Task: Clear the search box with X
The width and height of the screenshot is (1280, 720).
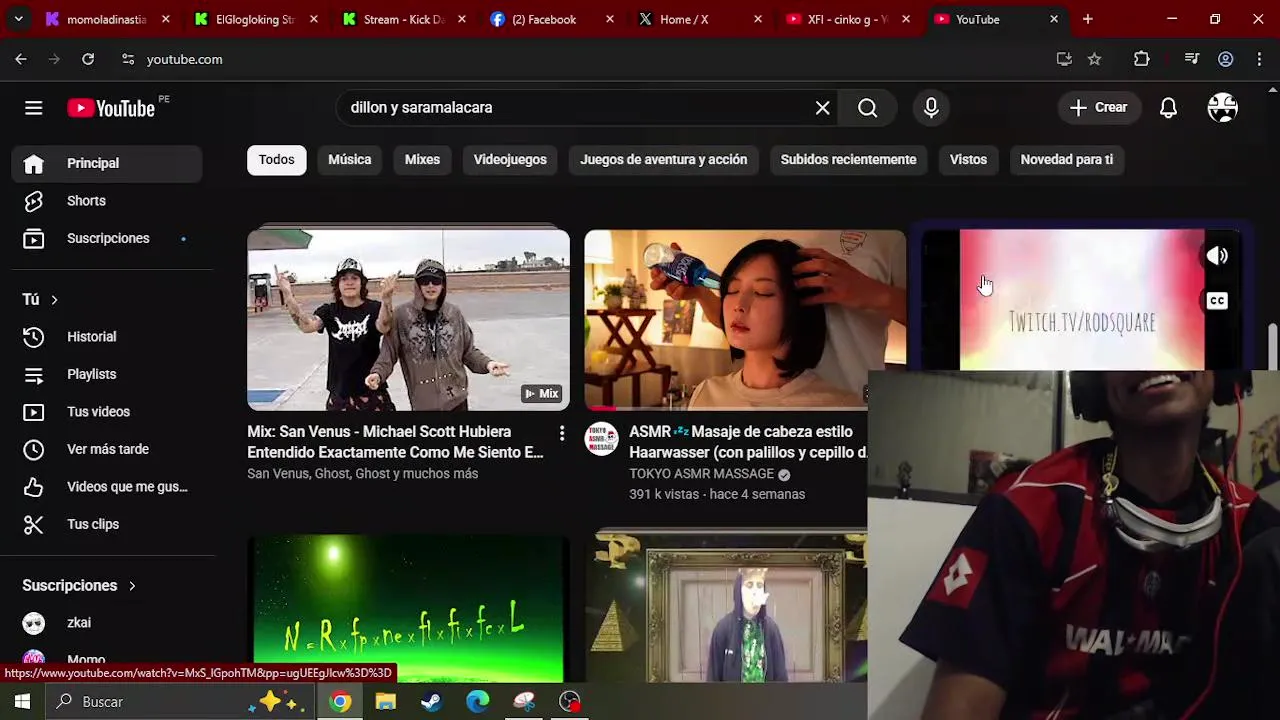Action: click(822, 108)
